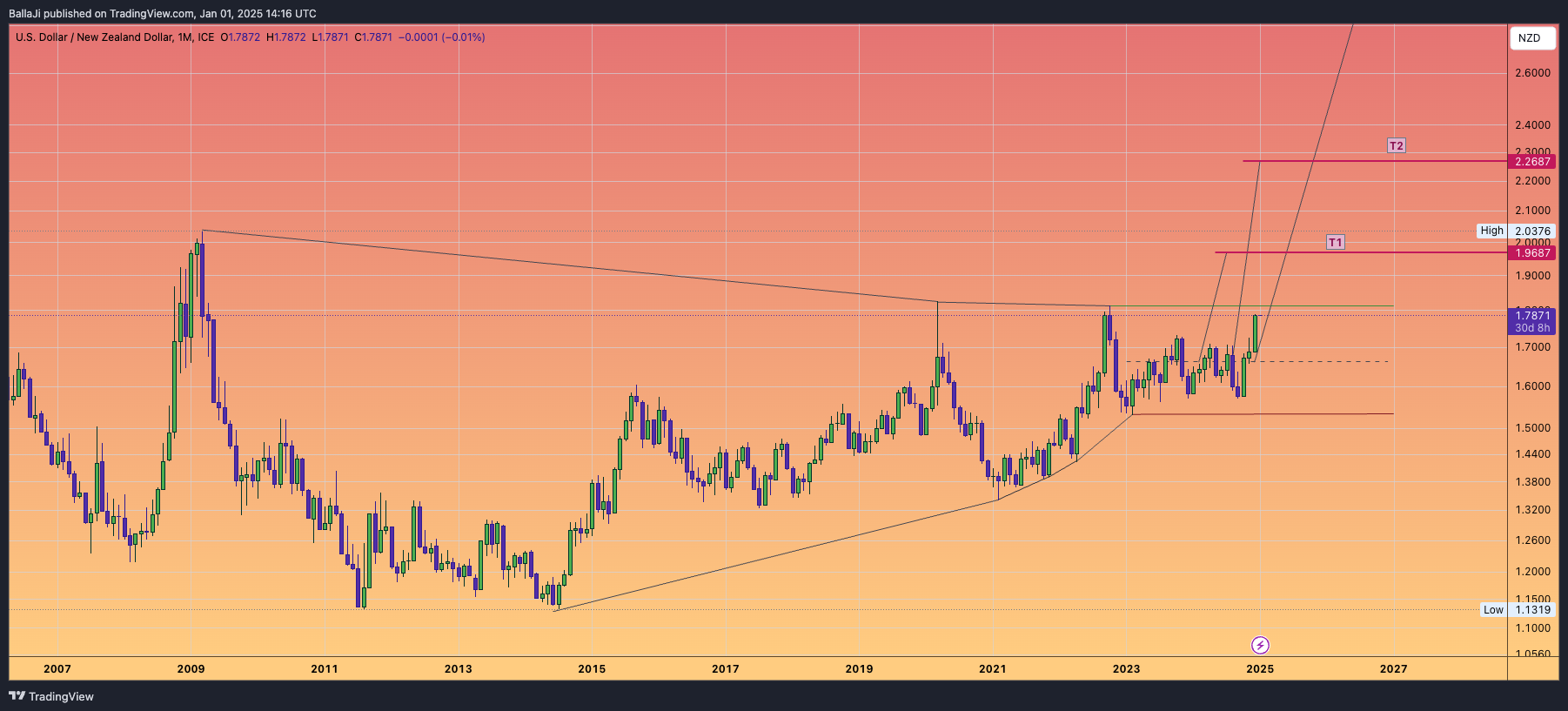Click the Low 1.1319 price tag
Screen dimensions: 1568x711
[1518, 609]
